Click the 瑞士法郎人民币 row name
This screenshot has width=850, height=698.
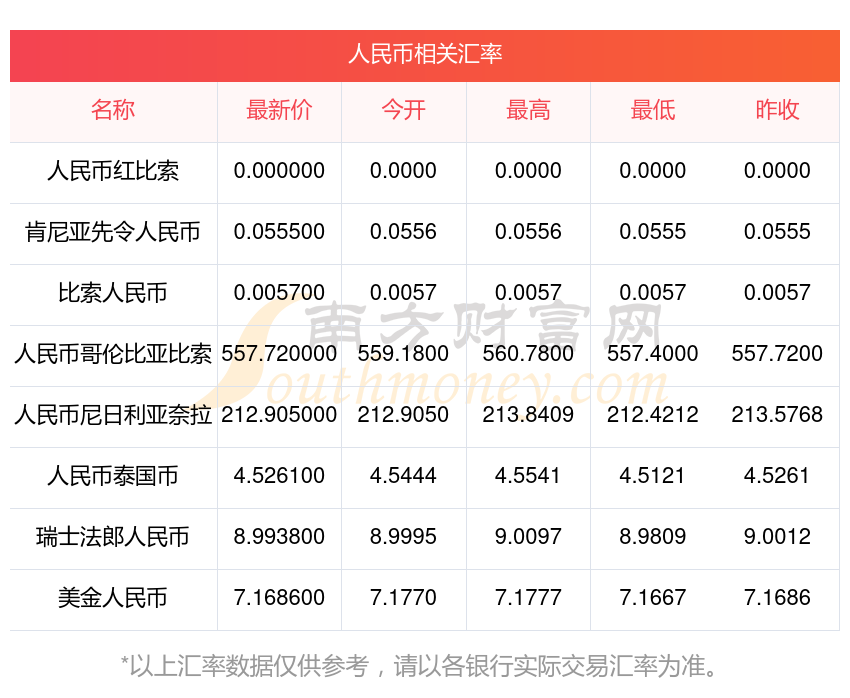point(113,537)
